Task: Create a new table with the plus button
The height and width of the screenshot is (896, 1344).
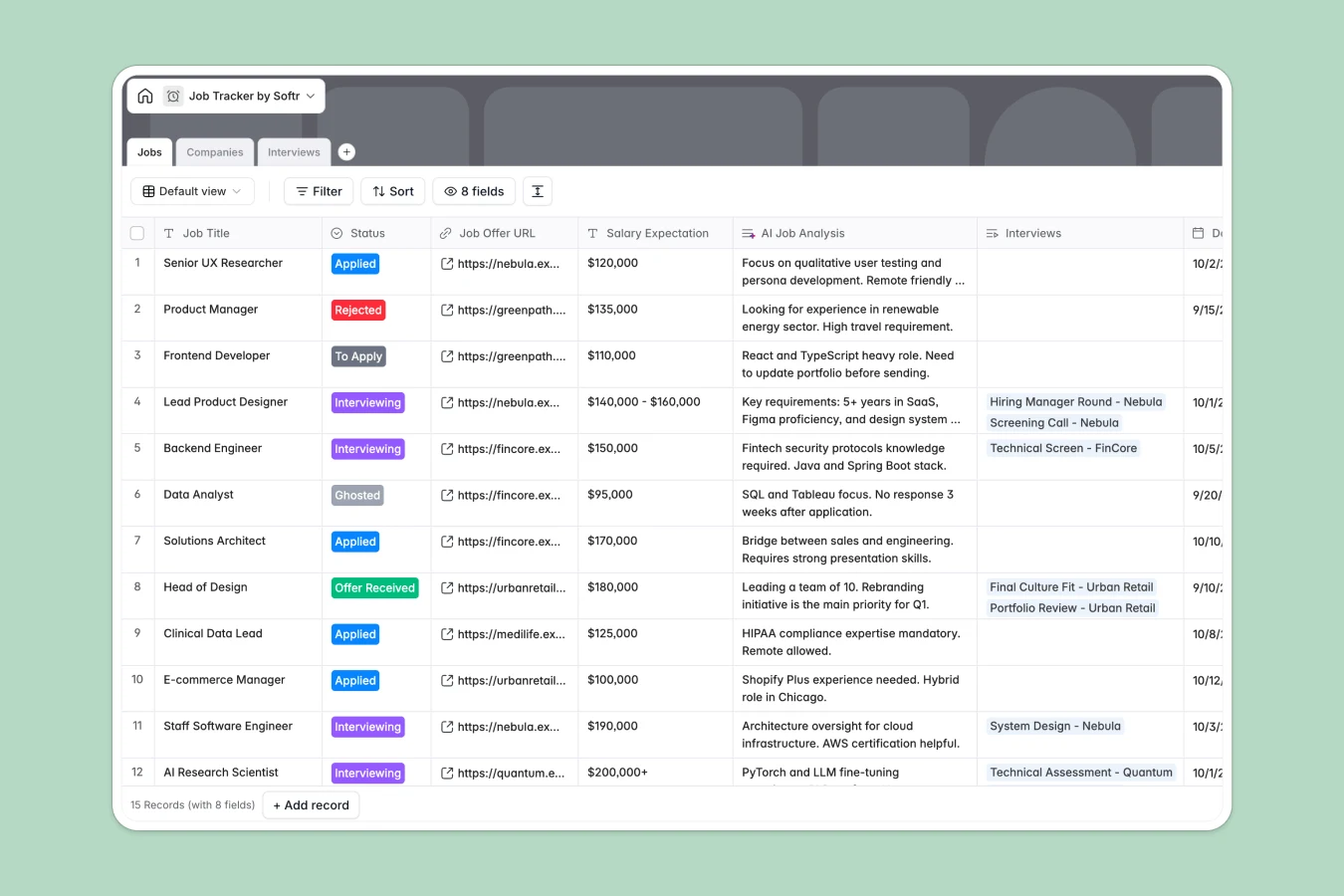Action: pos(346,151)
